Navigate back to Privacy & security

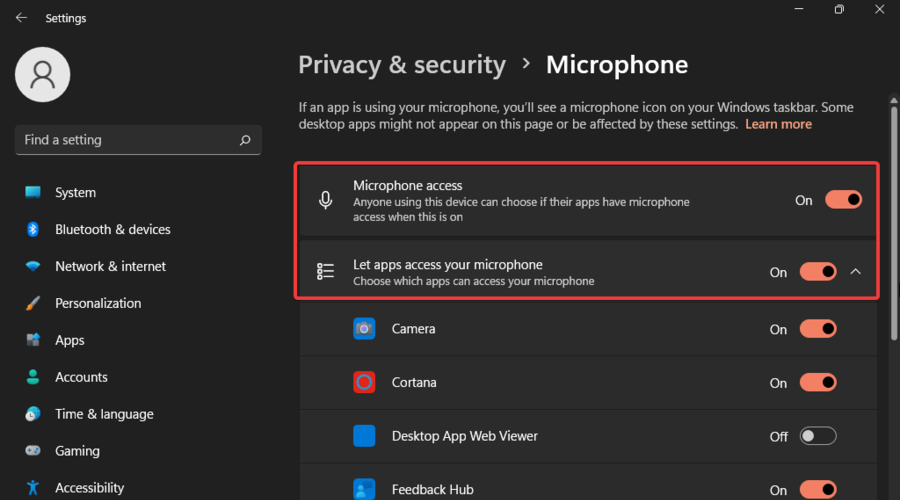click(x=402, y=65)
